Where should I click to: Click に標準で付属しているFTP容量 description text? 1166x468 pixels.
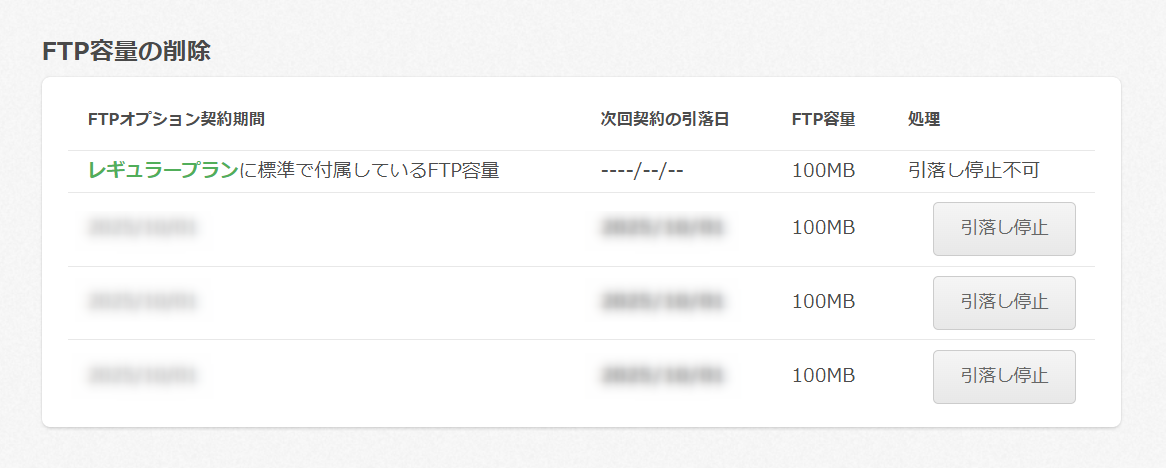[x=369, y=171]
